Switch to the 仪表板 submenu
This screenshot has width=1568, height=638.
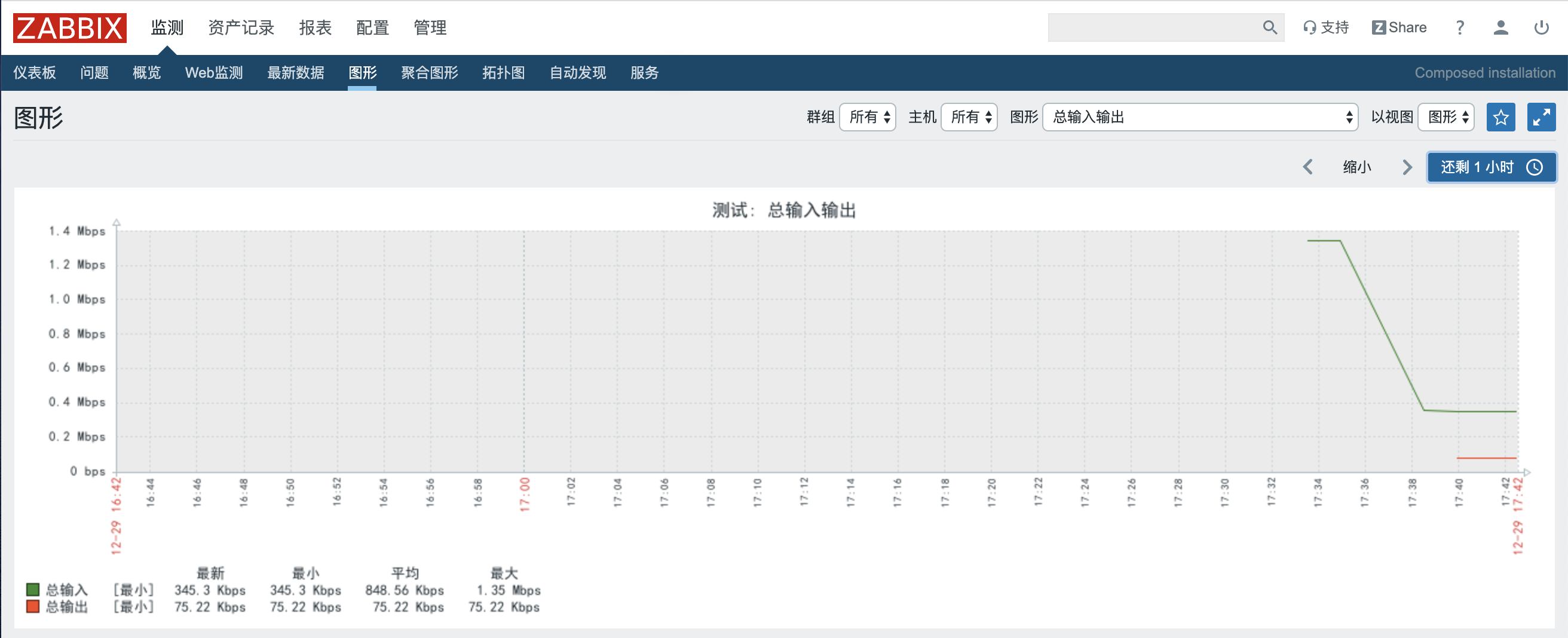click(35, 72)
